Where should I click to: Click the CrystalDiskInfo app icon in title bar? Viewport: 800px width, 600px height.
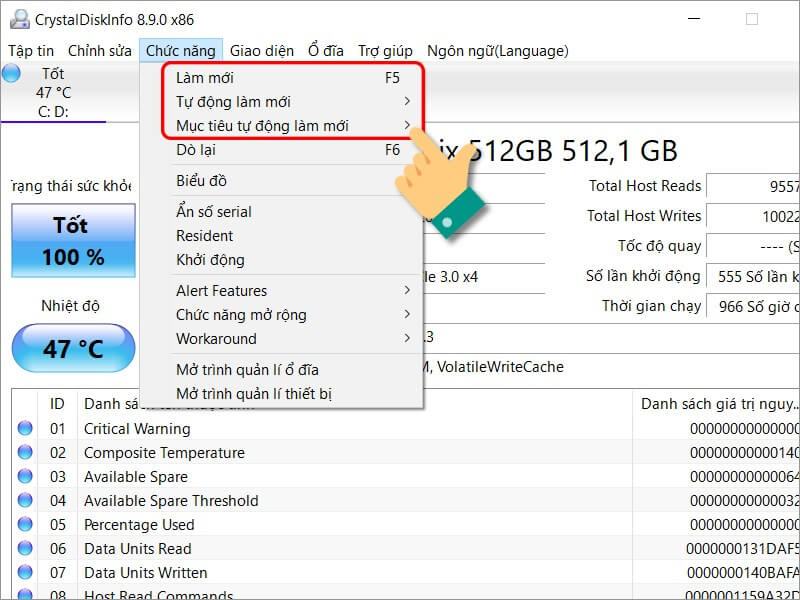point(19,19)
